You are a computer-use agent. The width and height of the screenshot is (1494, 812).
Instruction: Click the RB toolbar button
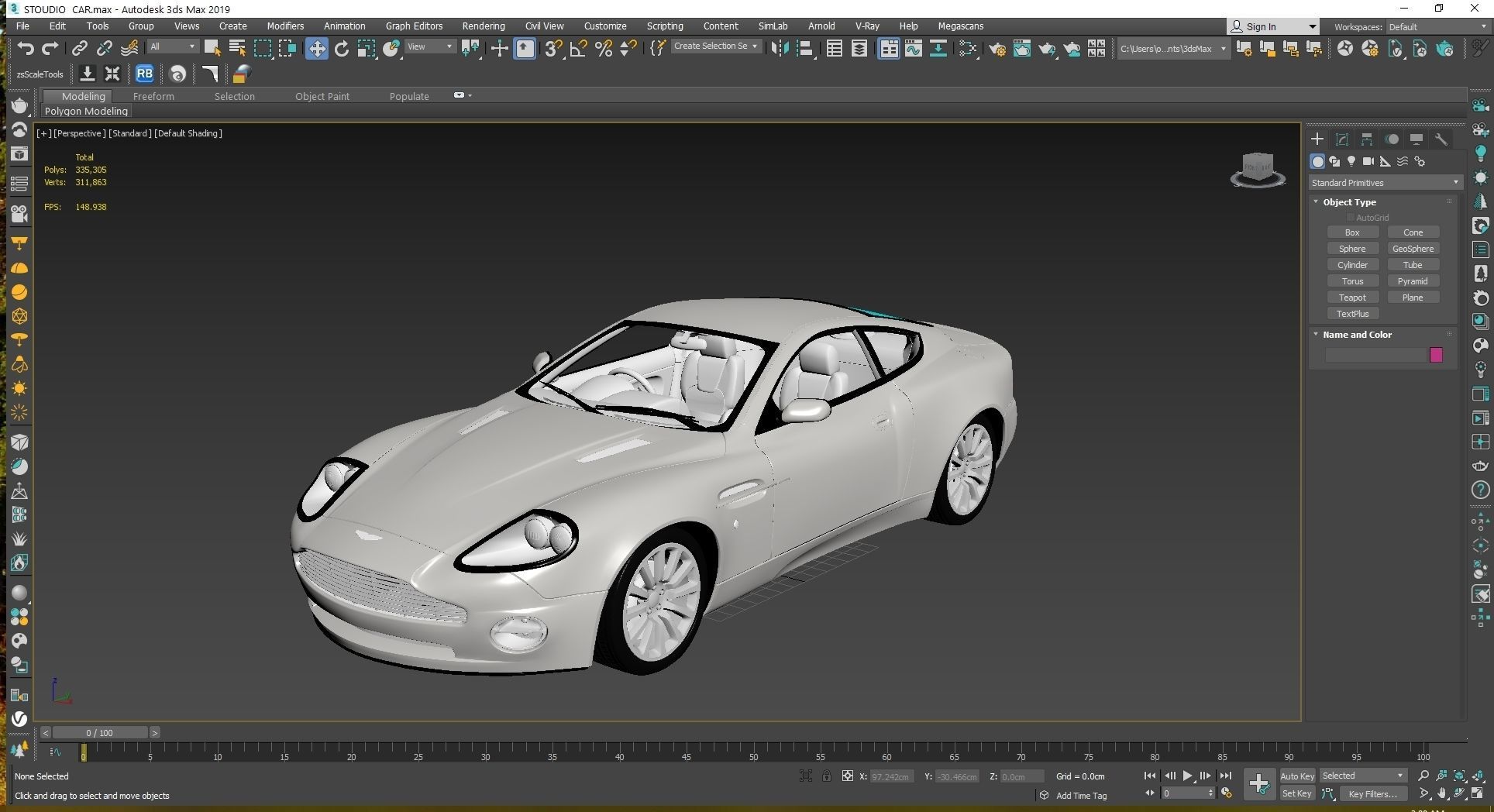coord(144,74)
